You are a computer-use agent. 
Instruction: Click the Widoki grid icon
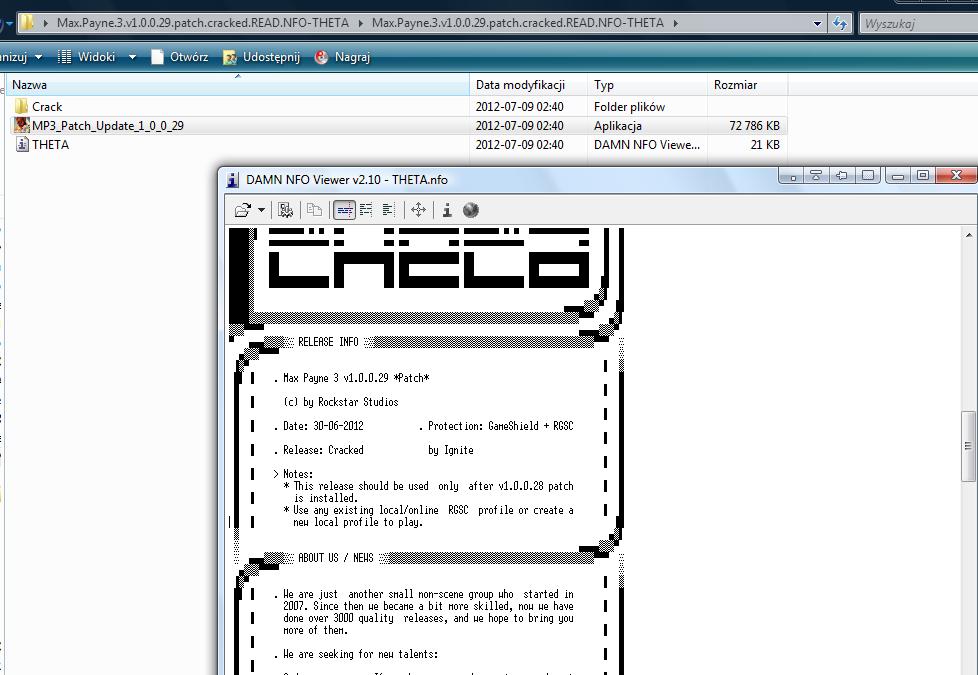64,57
